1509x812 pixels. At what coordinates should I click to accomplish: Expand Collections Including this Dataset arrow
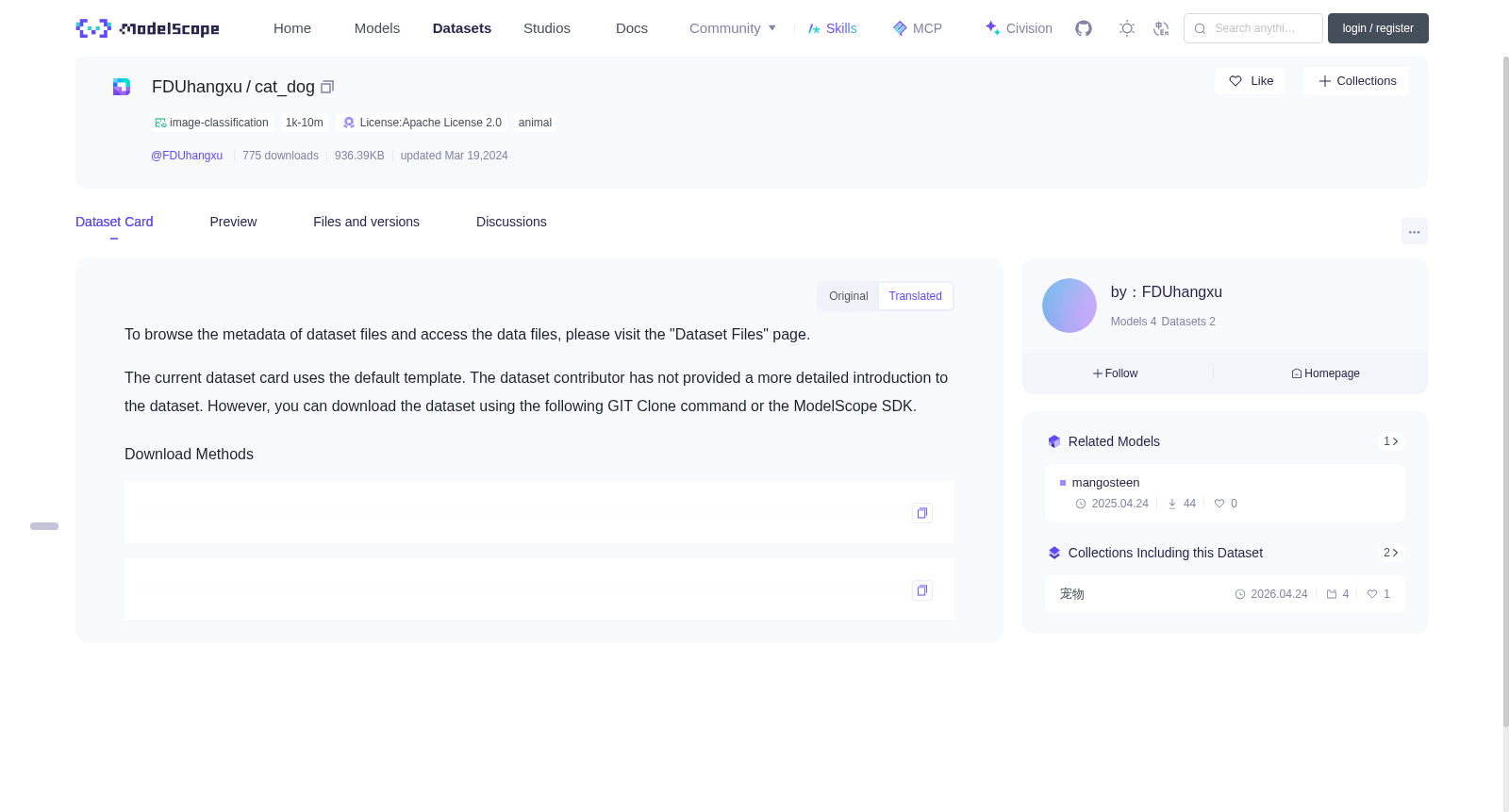click(1391, 553)
